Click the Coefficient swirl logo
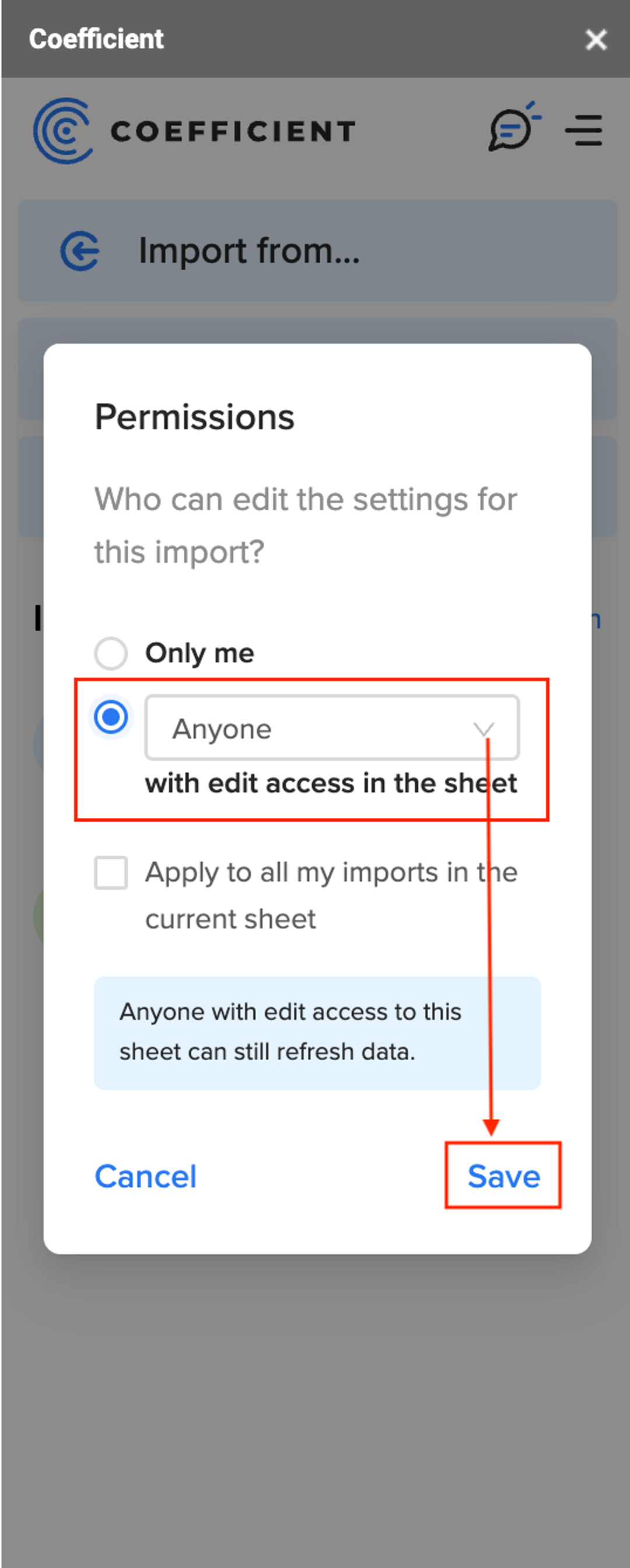 click(63, 130)
